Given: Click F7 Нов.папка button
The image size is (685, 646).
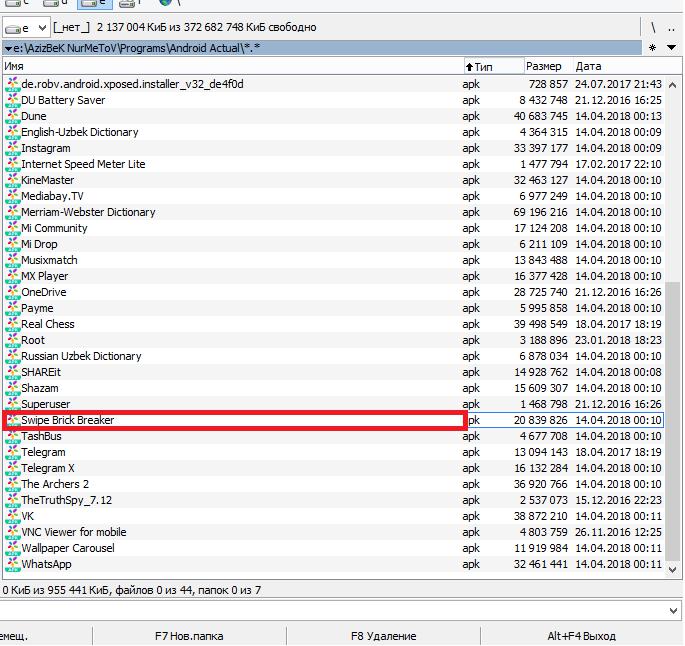Looking at the screenshot, I should click(x=189, y=636).
